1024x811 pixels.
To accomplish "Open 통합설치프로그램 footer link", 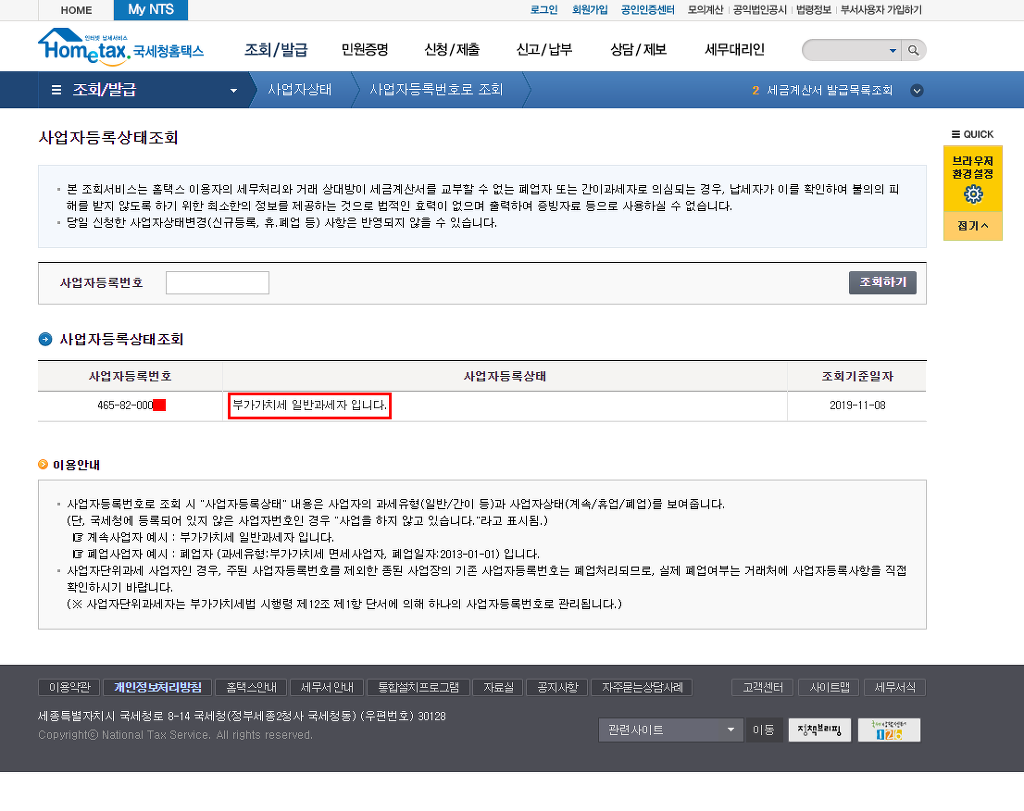I will [x=419, y=688].
